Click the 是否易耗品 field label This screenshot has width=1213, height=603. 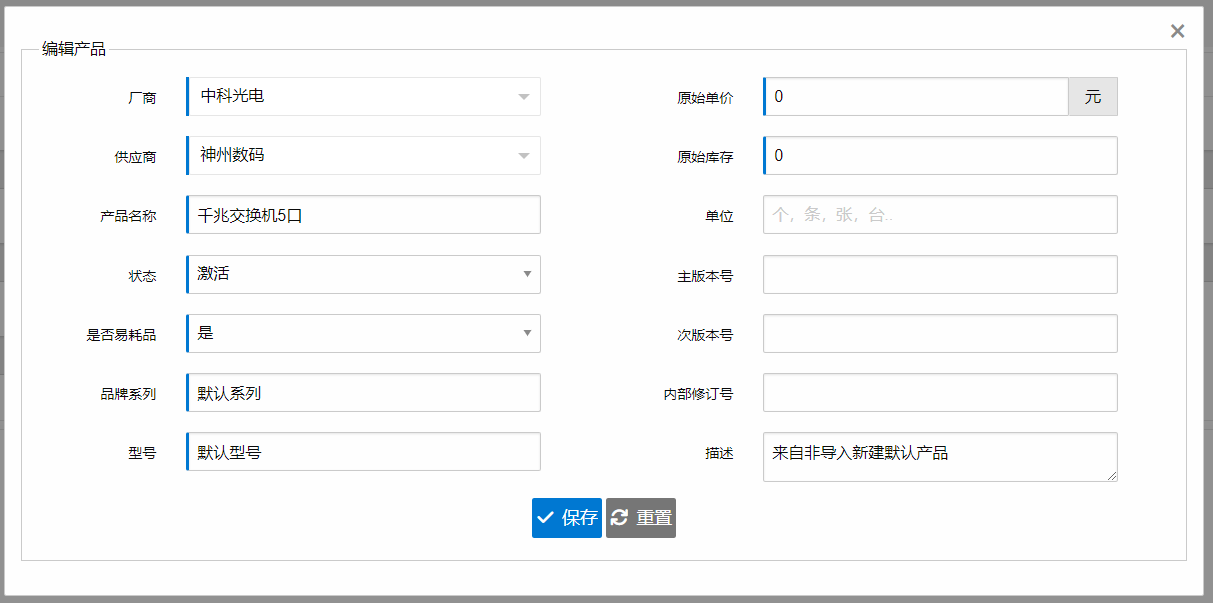click(x=121, y=335)
